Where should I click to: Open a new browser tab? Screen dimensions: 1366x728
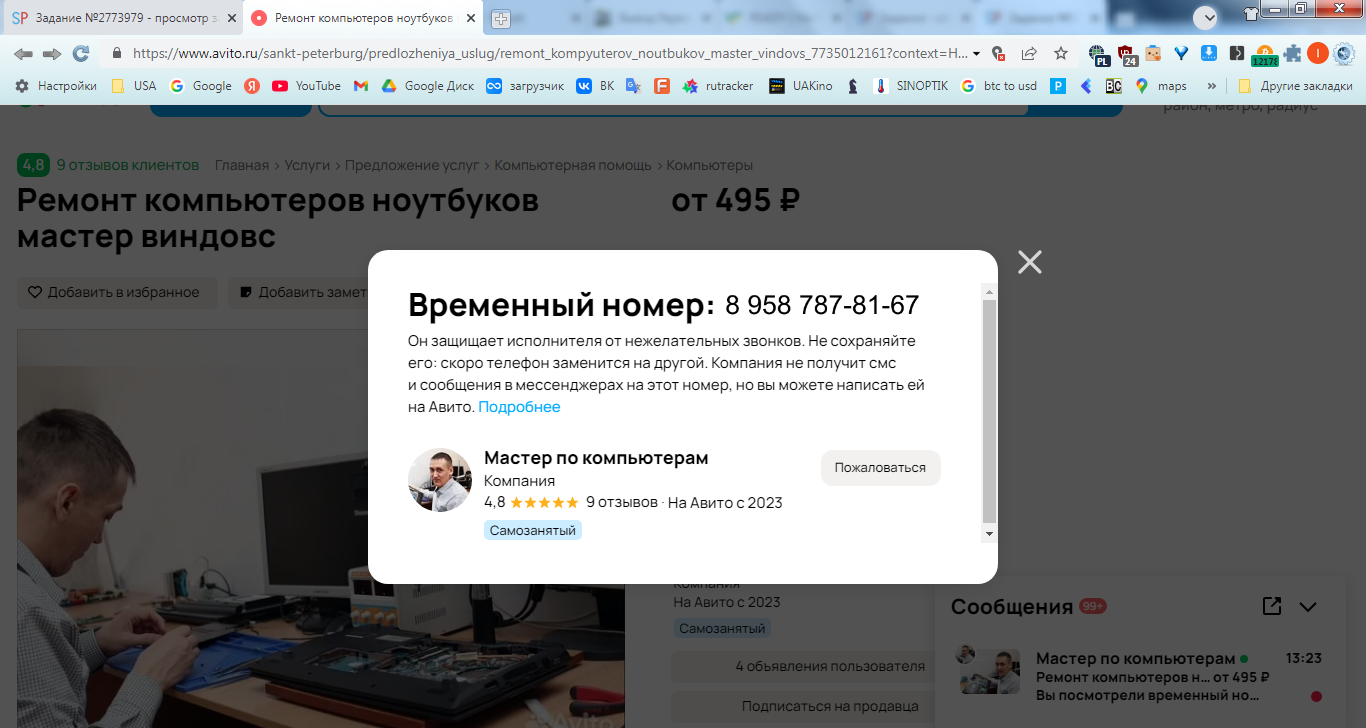click(x=501, y=18)
